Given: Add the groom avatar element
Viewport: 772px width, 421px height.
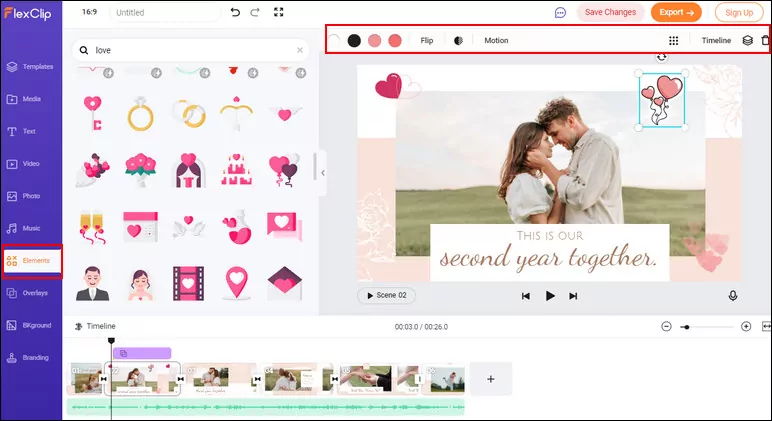Looking at the screenshot, I should point(93,284).
